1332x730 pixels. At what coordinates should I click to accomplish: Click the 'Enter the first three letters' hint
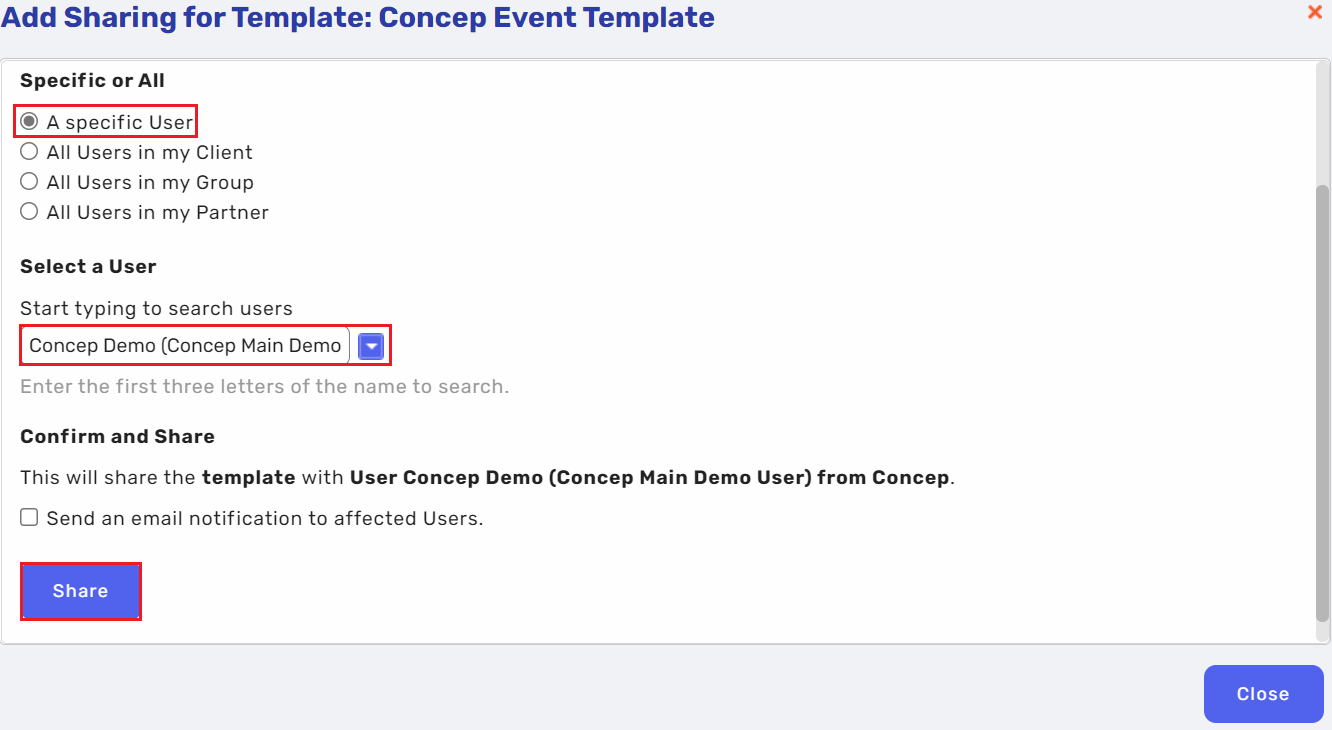[x=264, y=387]
